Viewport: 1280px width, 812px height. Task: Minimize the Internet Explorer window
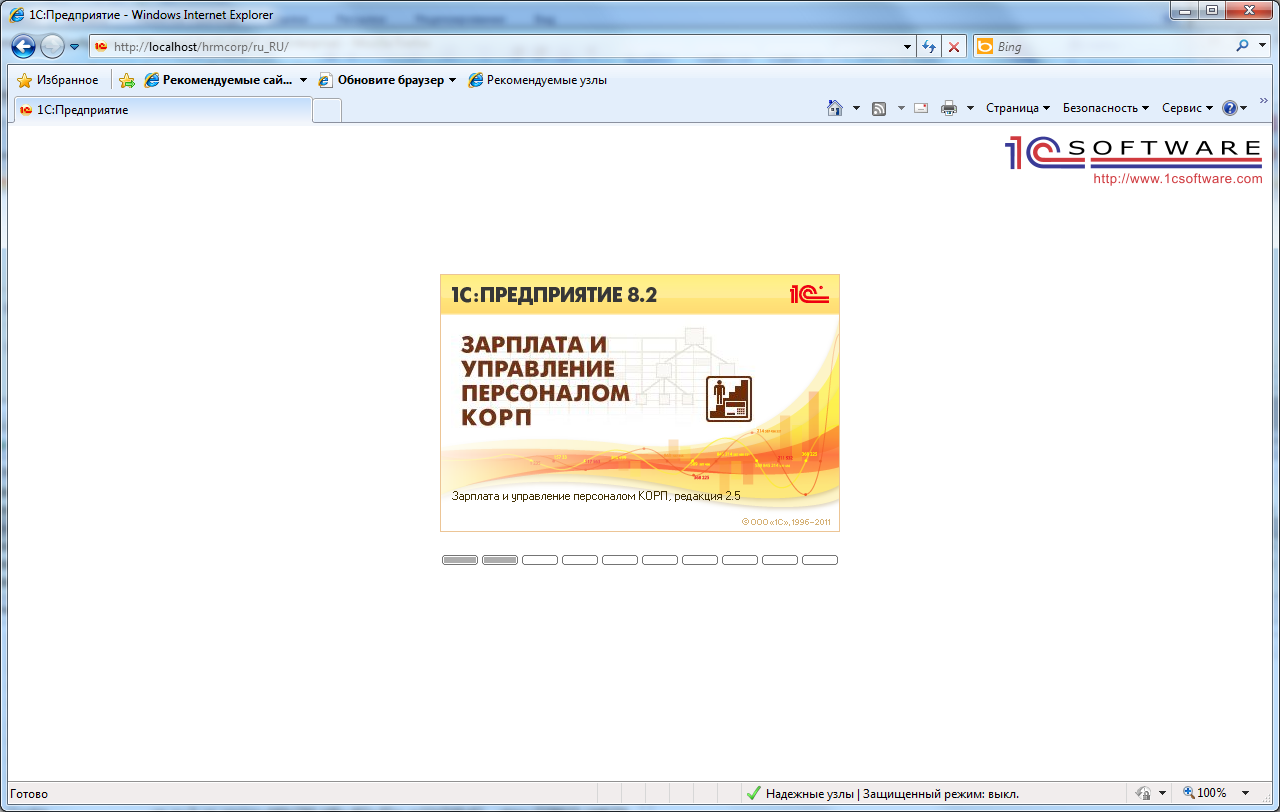[x=1185, y=10]
